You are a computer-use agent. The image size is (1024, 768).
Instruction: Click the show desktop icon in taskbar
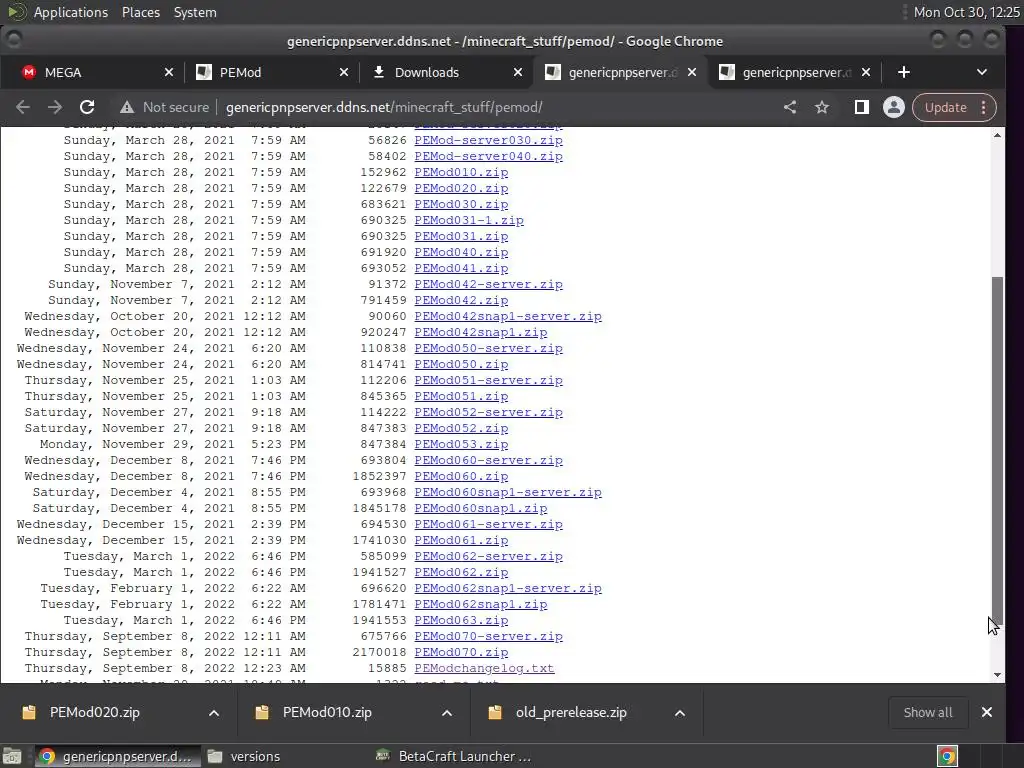pyautogui.click(x=12, y=756)
